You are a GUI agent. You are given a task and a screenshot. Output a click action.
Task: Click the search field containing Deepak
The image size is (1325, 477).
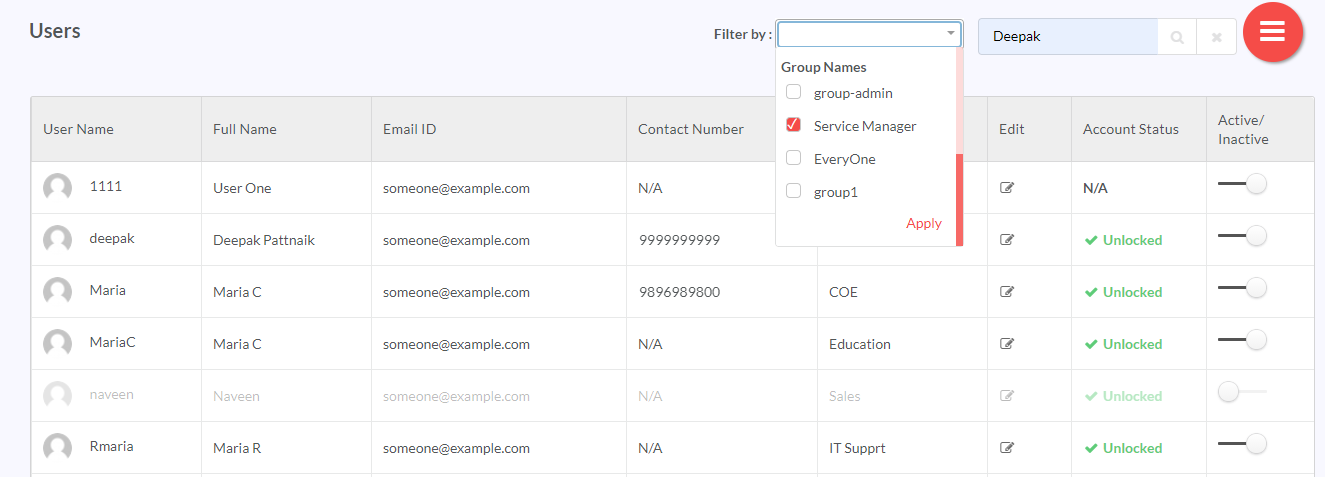click(1068, 37)
